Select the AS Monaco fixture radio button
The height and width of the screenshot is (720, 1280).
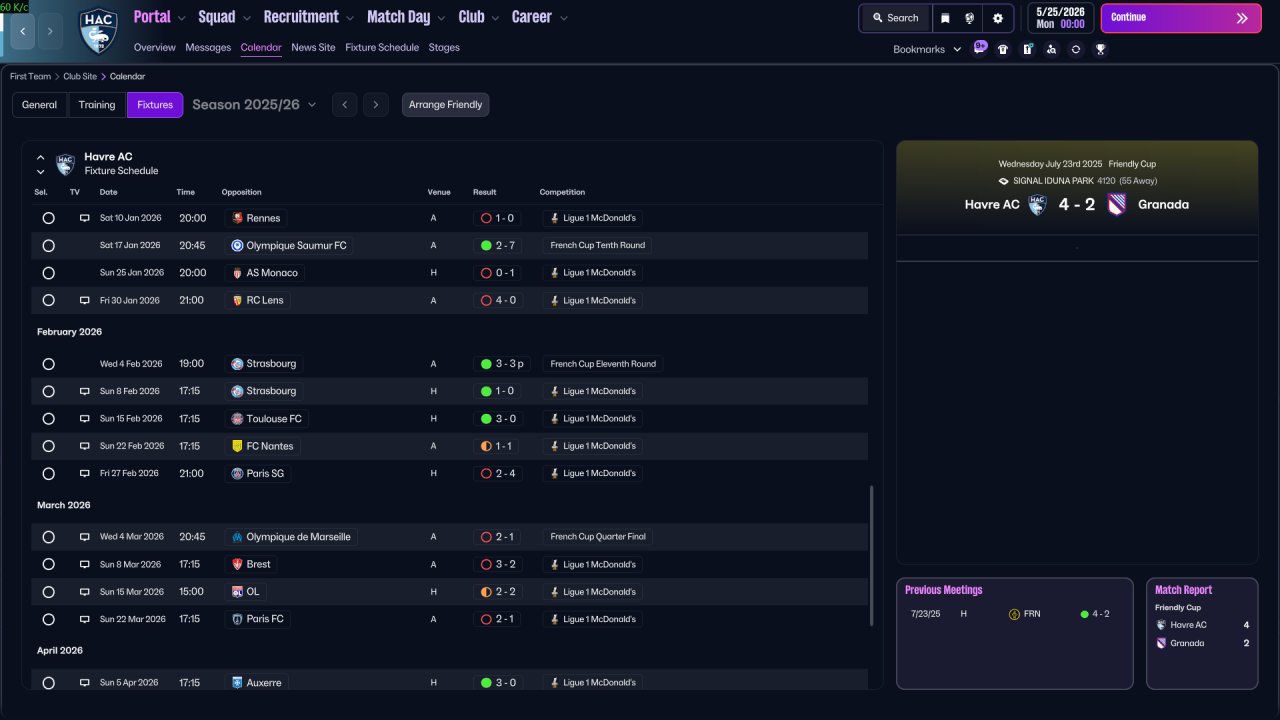pos(48,273)
